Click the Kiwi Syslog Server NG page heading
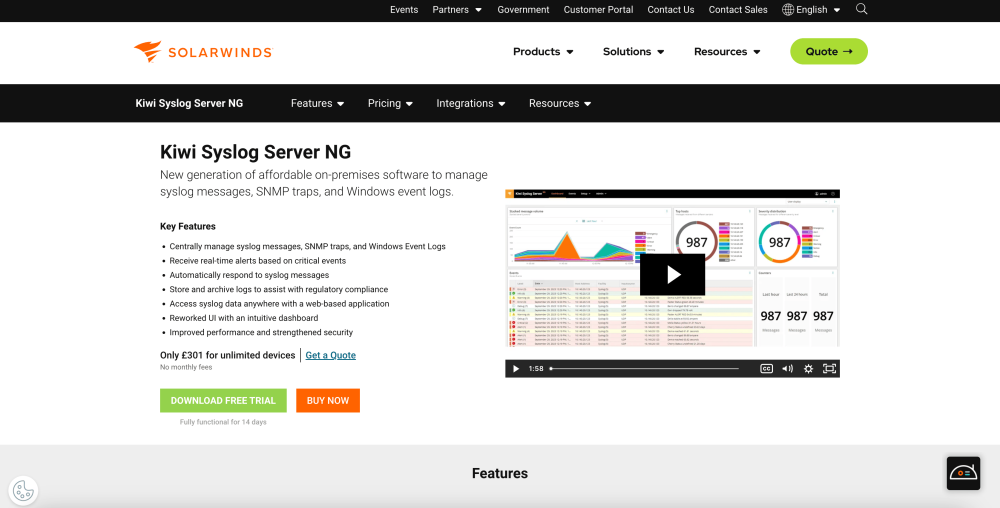This screenshot has width=1000, height=508. pos(255,152)
